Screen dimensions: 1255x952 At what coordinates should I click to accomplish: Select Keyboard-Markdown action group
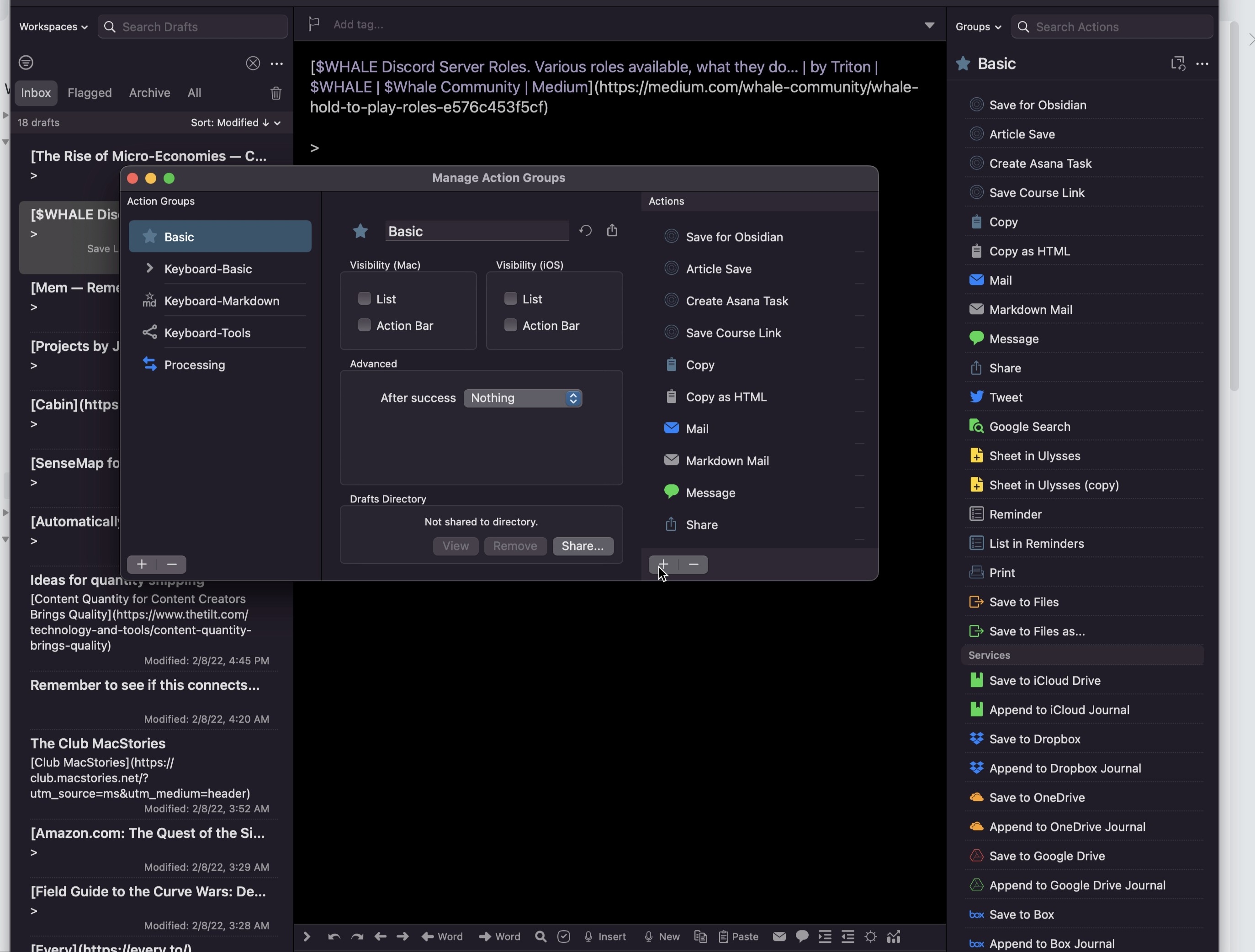(220, 301)
